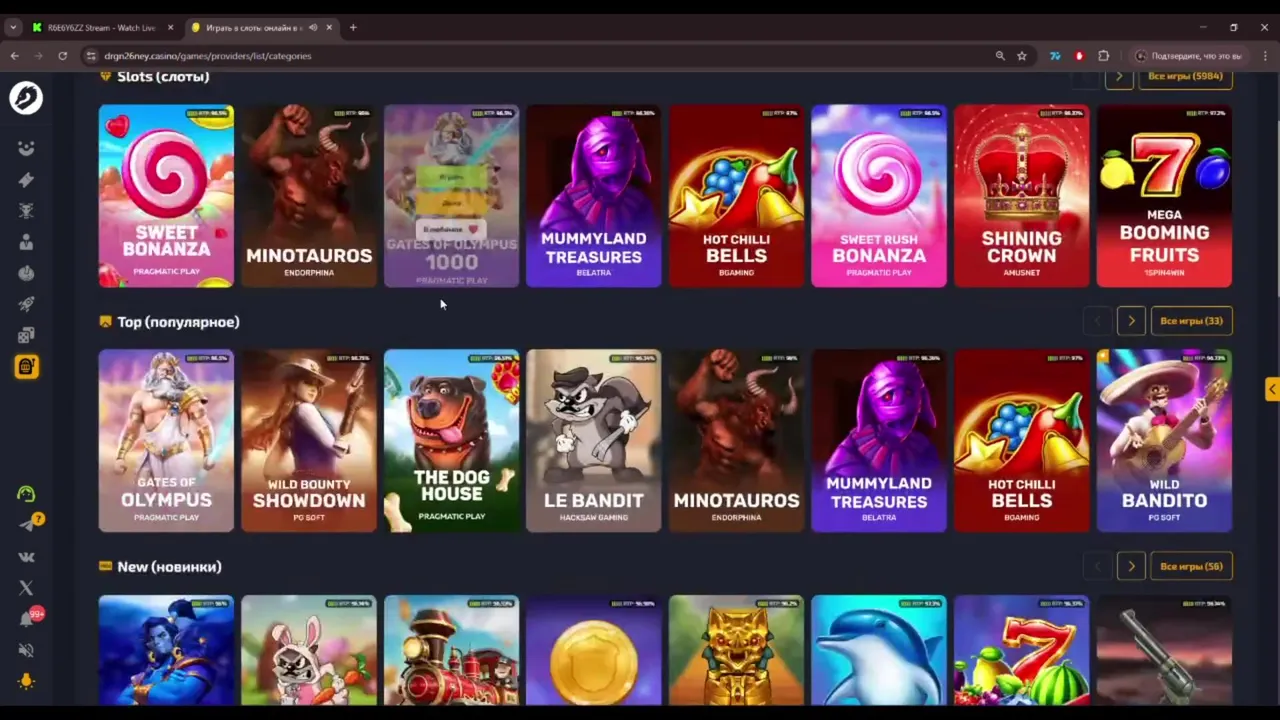
Task: Open Le Bandit slot
Action: coord(594,441)
